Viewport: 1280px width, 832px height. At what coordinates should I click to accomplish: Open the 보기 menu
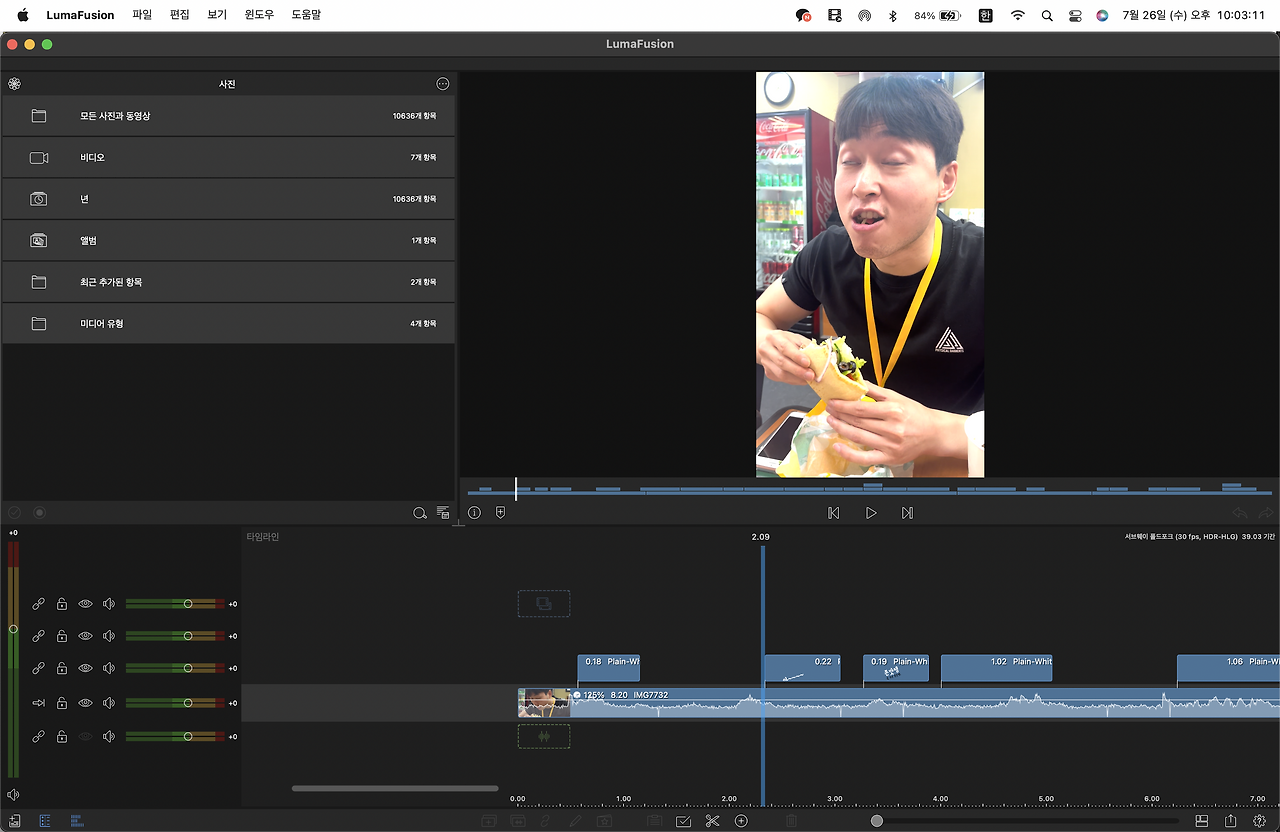tap(217, 15)
